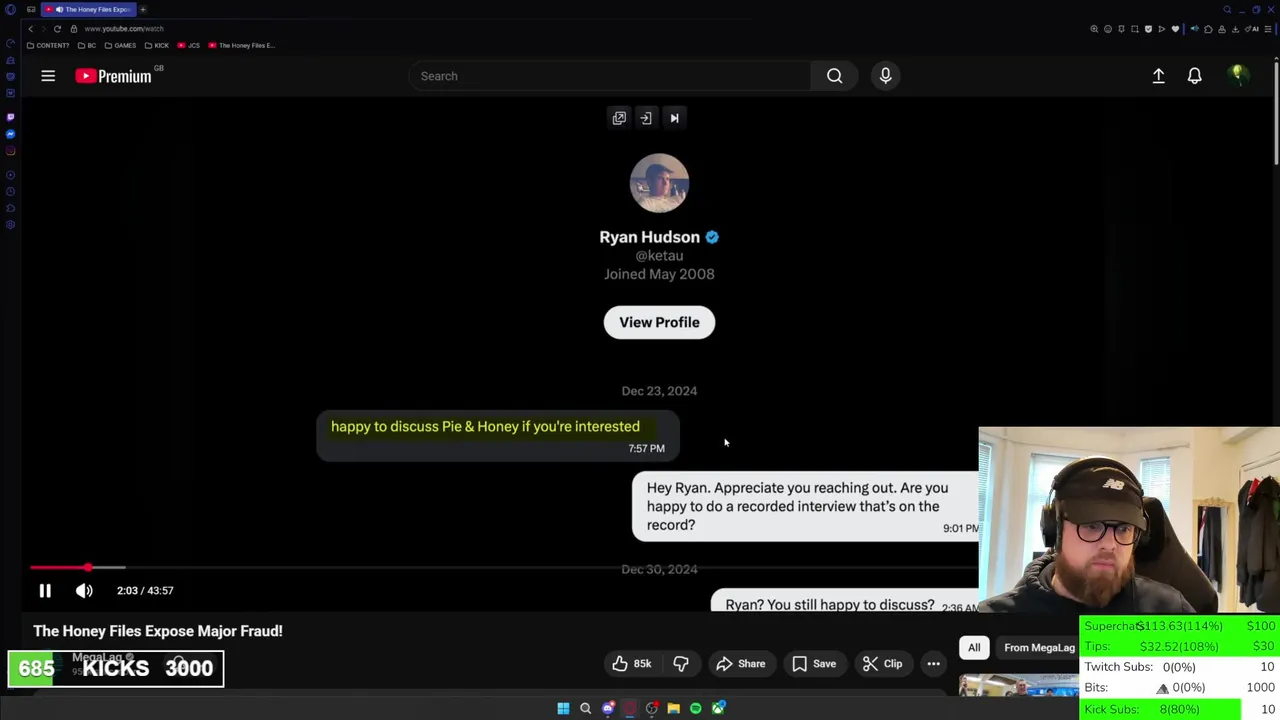1280x720 pixels.
Task: Open the YouTube hamburger guide menu
Action: click(48, 76)
